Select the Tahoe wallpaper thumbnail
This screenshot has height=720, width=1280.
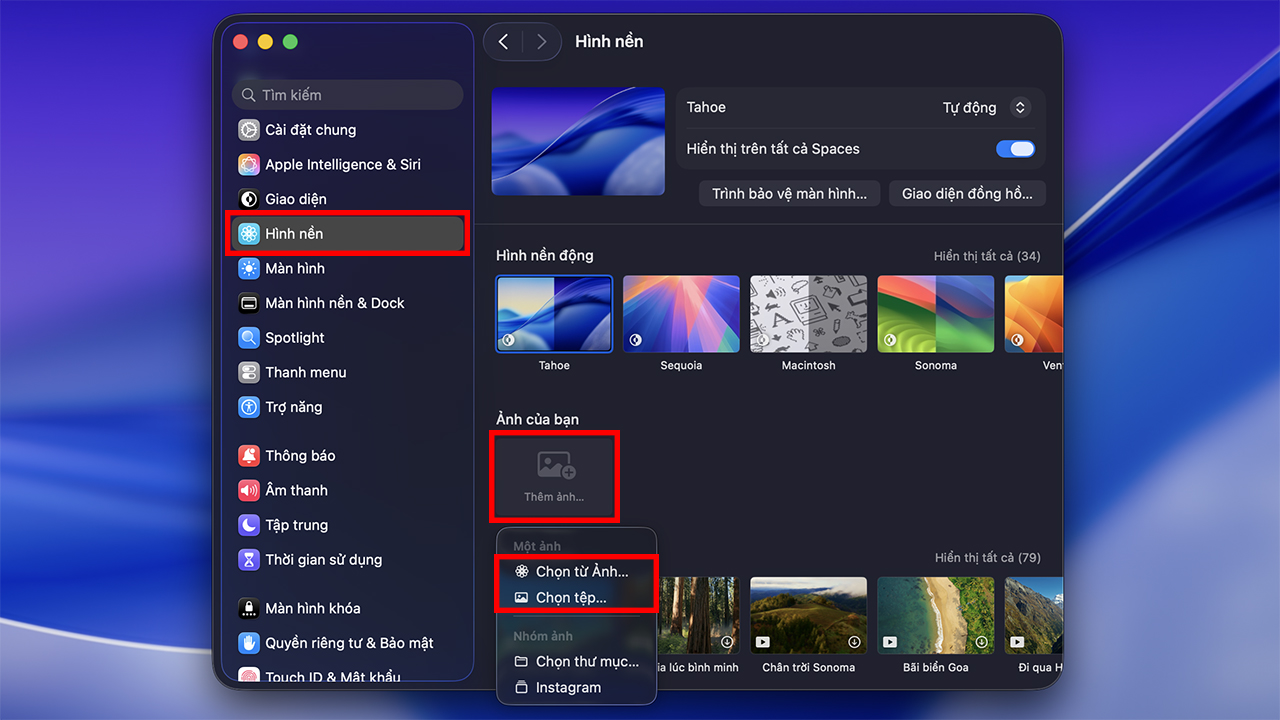pyautogui.click(x=554, y=314)
